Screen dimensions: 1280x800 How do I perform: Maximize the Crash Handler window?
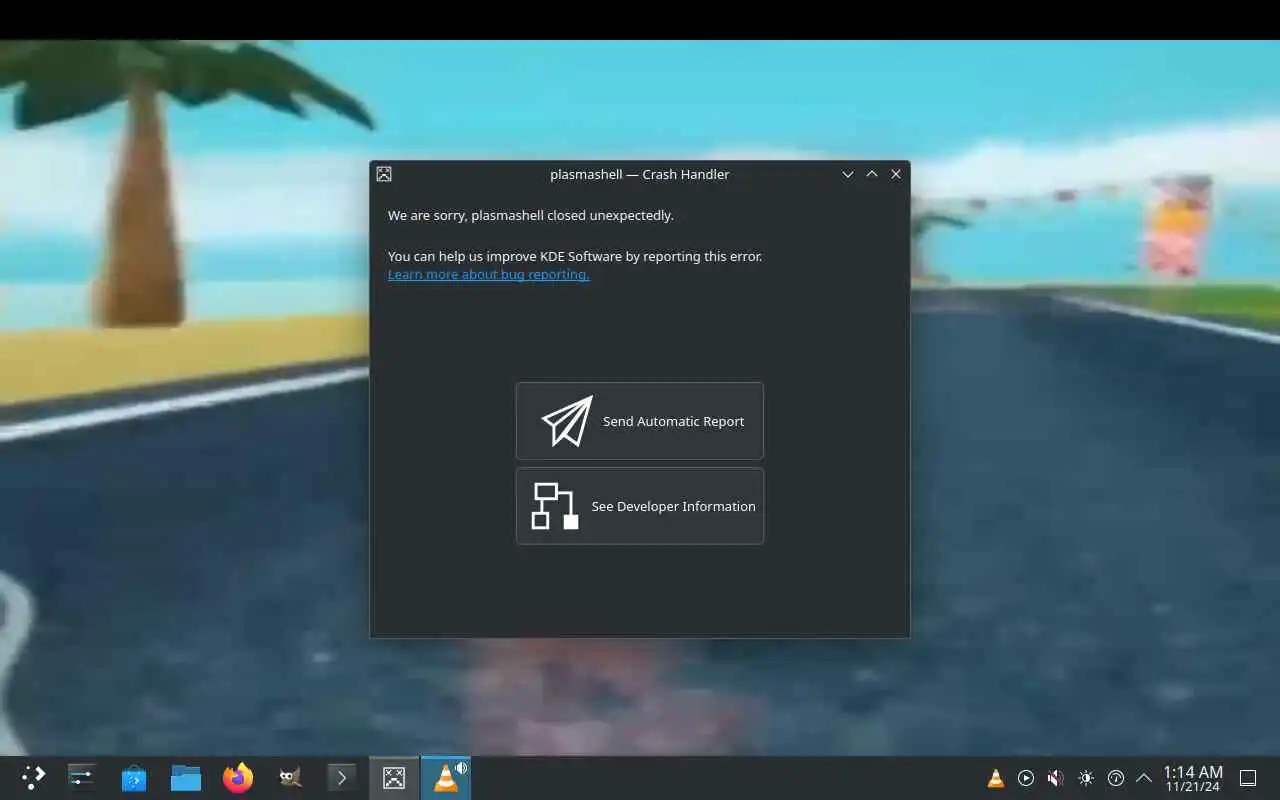point(872,174)
